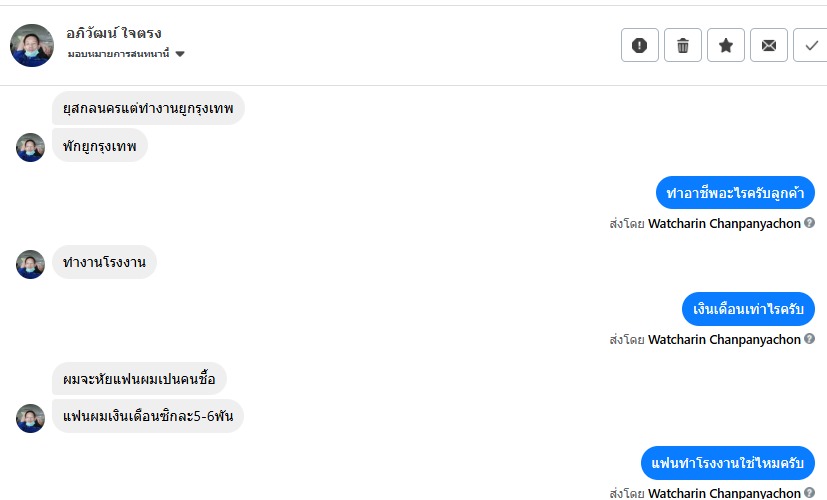Click the blue ทำอาชีพอะไรครับลูกค้า message bubble
This screenshot has width=827, height=500.
coord(735,192)
